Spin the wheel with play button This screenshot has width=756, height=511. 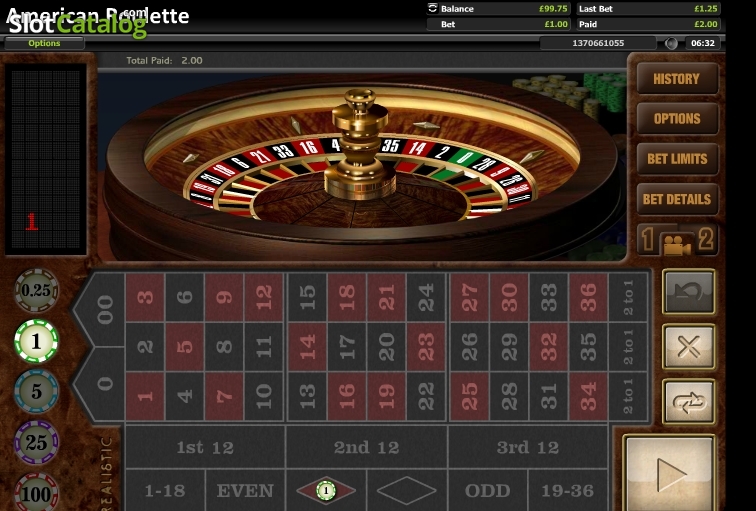669,473
